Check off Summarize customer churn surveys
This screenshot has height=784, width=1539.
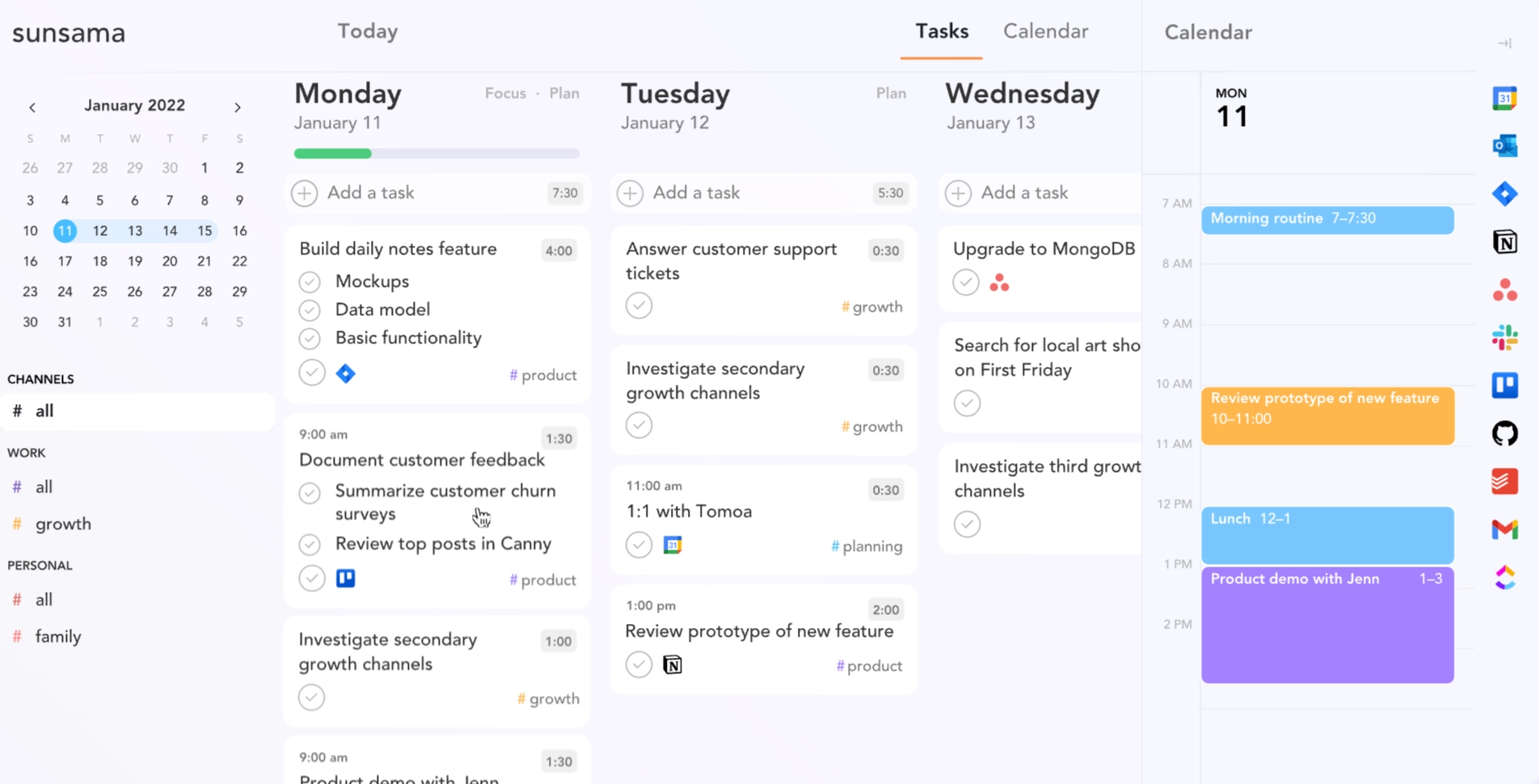(310, 492)
